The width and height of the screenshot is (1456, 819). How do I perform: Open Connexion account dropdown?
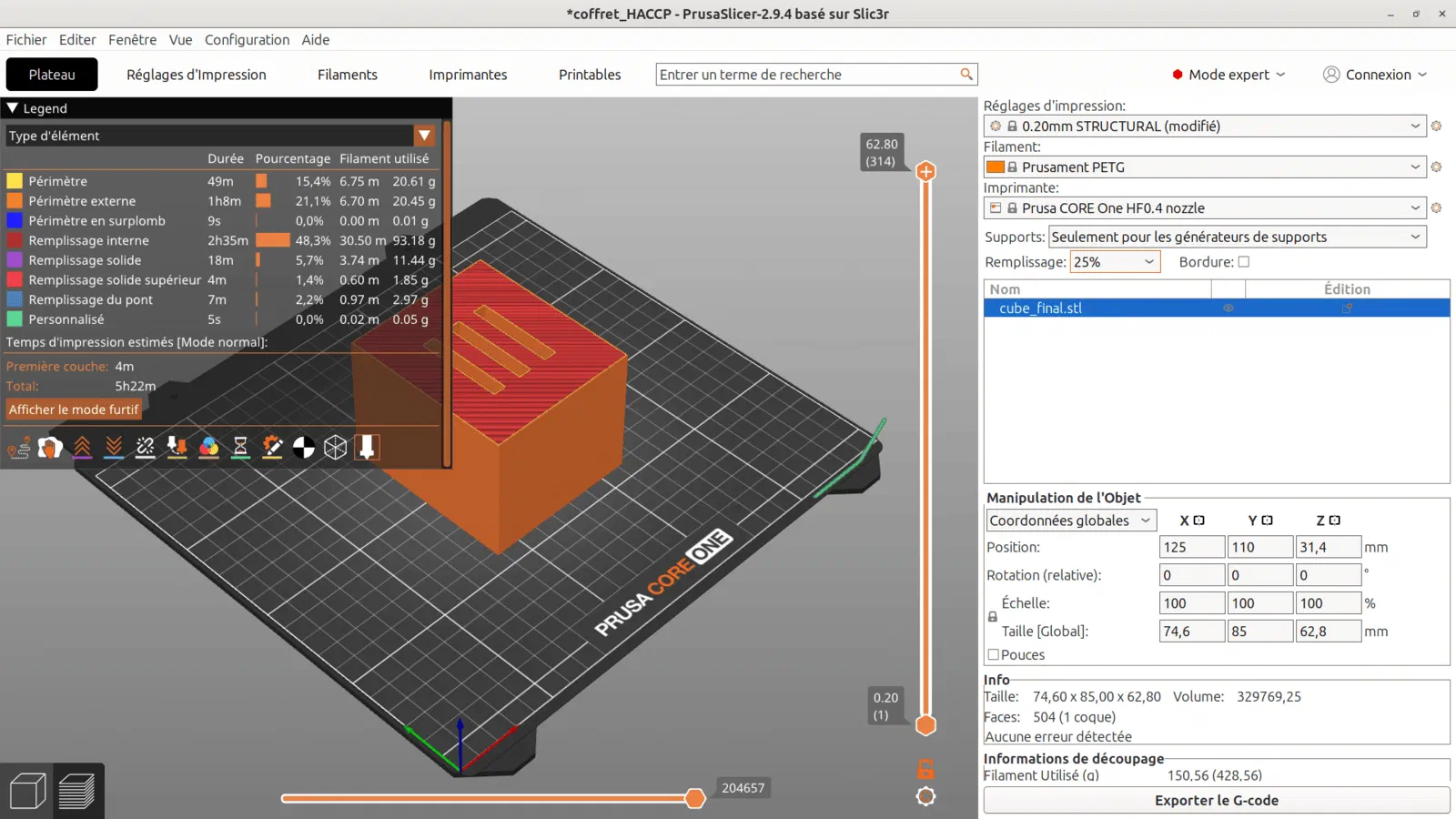click(1375, 75)
